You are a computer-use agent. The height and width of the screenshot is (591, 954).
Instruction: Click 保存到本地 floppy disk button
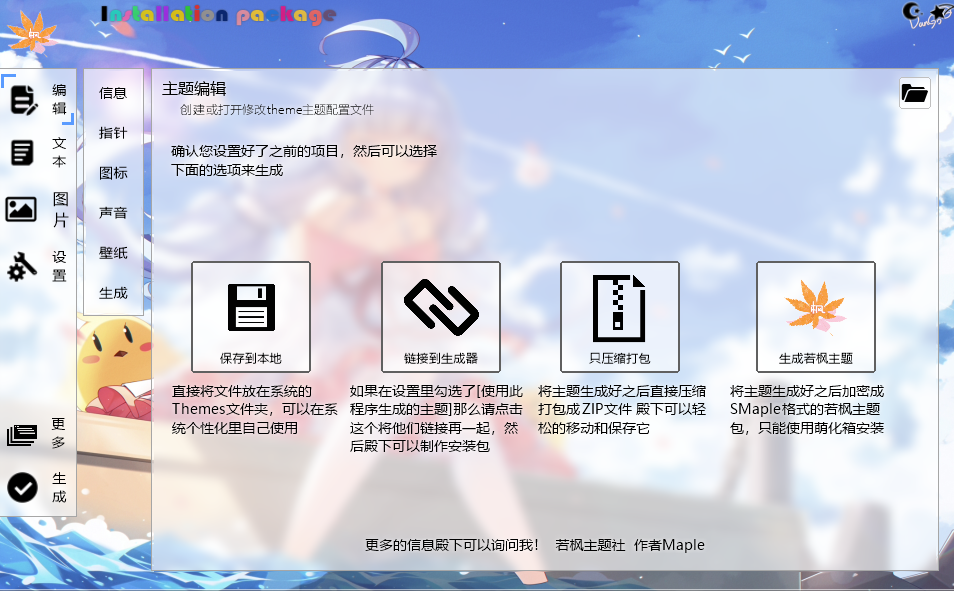point(251,317)
